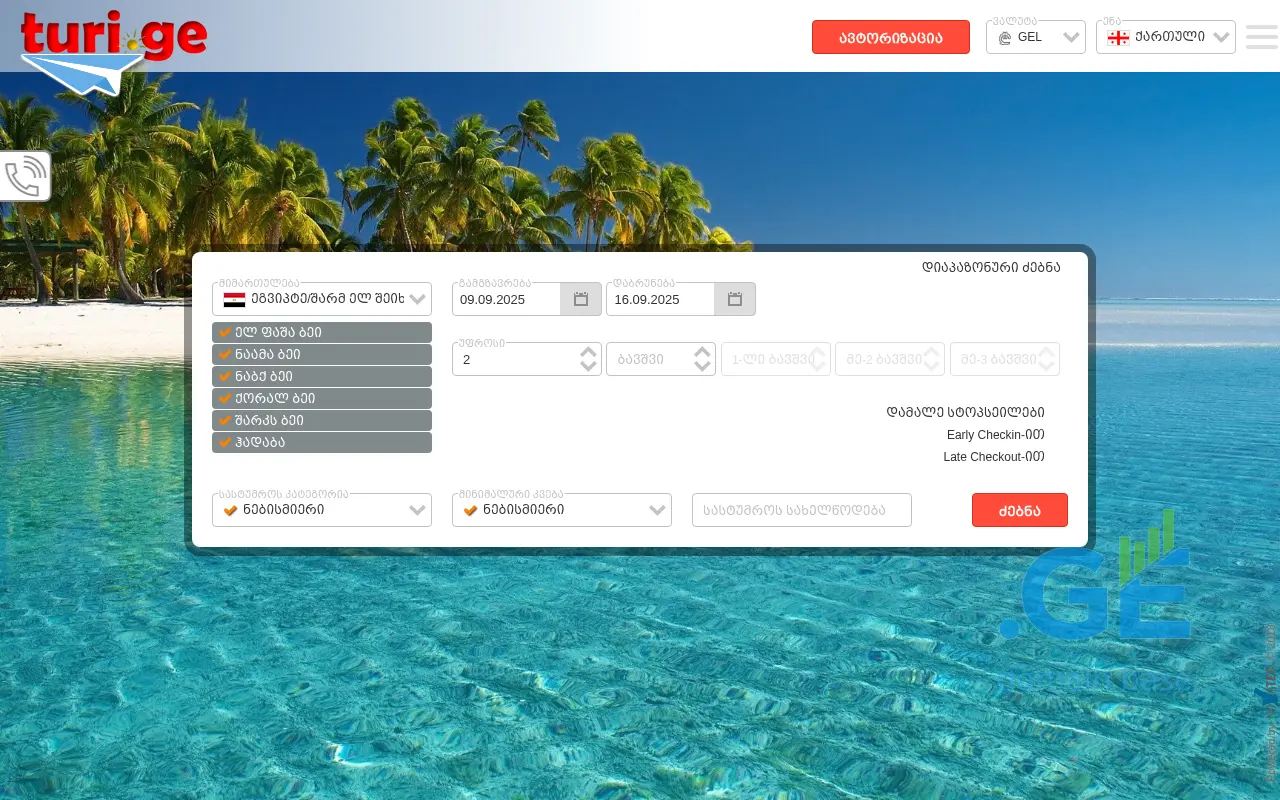Click the Egypt flag in destination field
This screenshot has width=1280, height=800.
pyautogui.click(x=234, y=299)
